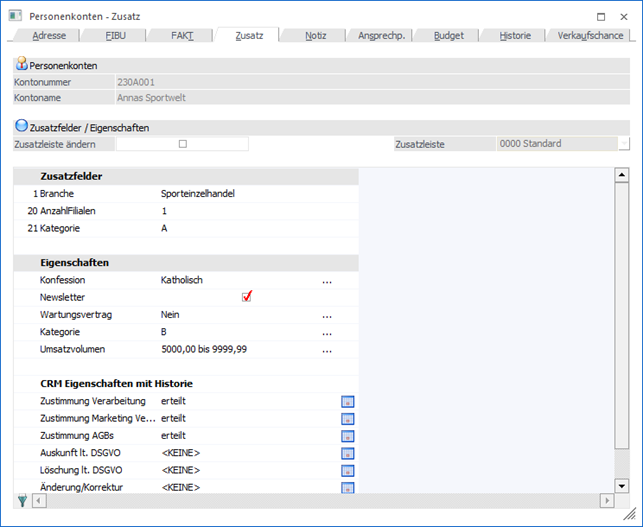Click history icon beside Zustimmung Marketing

point(348,419)
